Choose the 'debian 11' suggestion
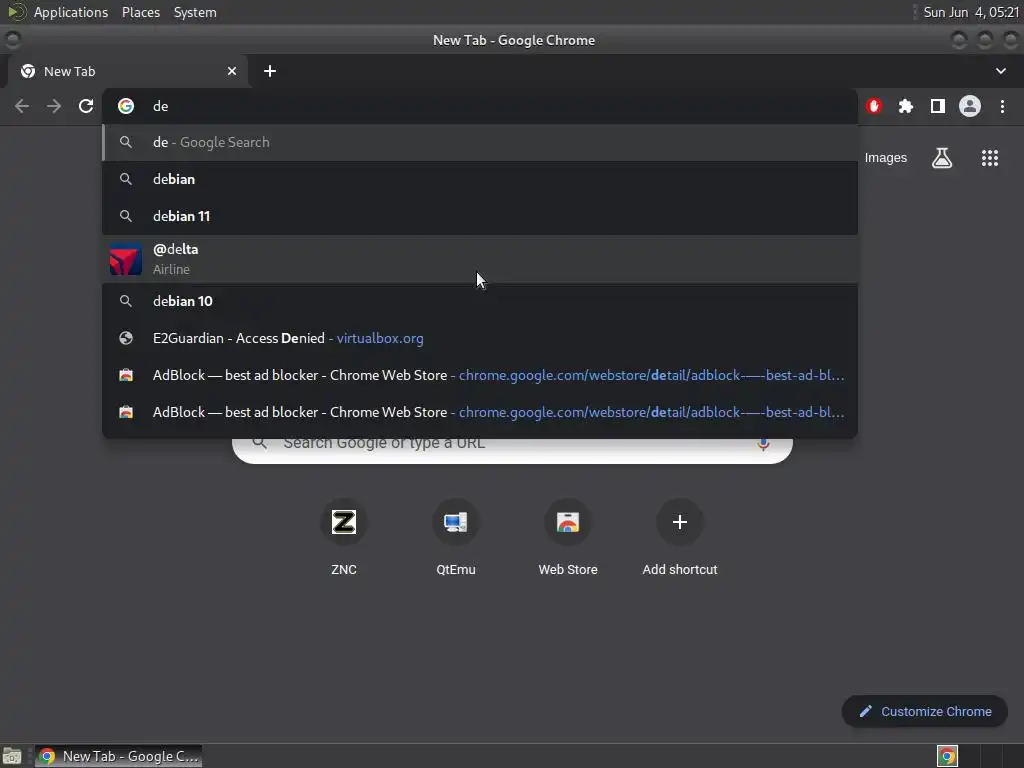Screen dimensions: 1024x768 [480, 216]
